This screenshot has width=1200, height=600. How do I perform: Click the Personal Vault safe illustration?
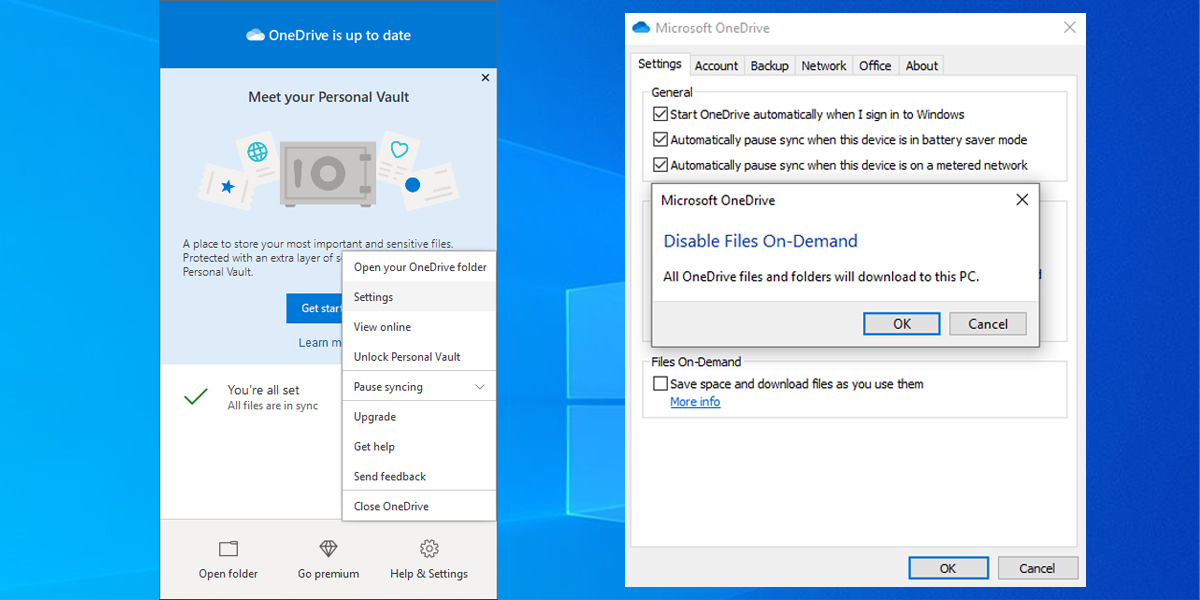click(x=327, y=173)
